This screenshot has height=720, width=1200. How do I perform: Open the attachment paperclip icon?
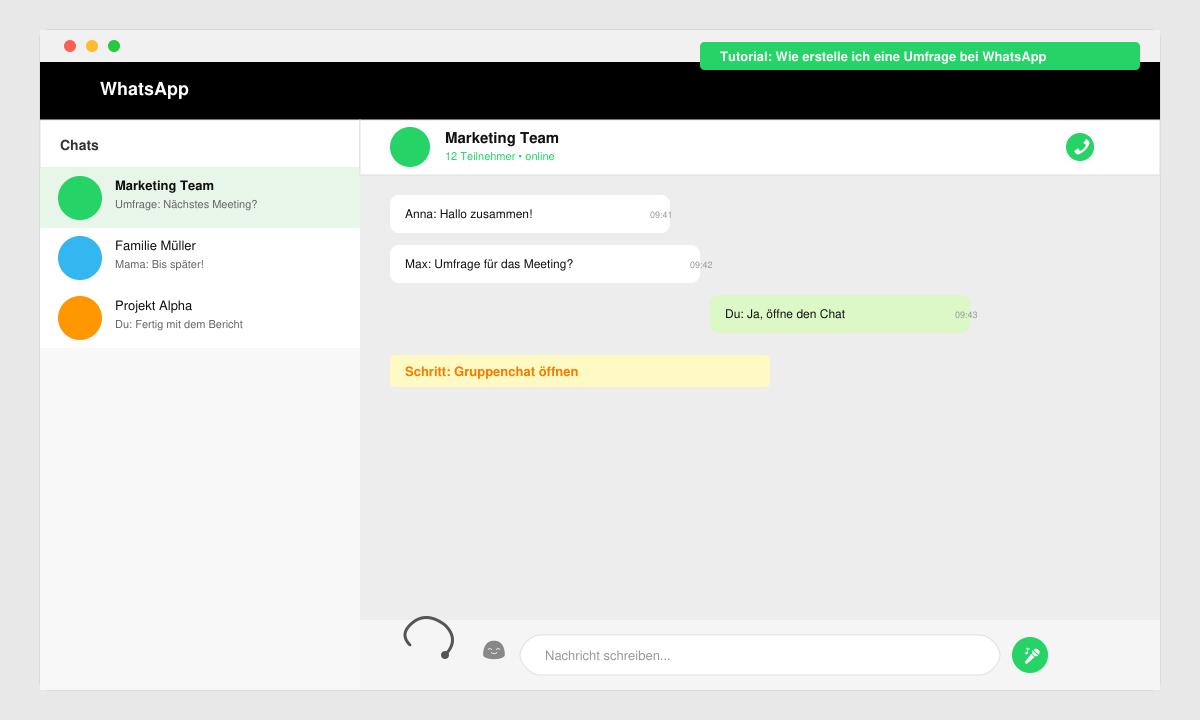tap(429, 638)
